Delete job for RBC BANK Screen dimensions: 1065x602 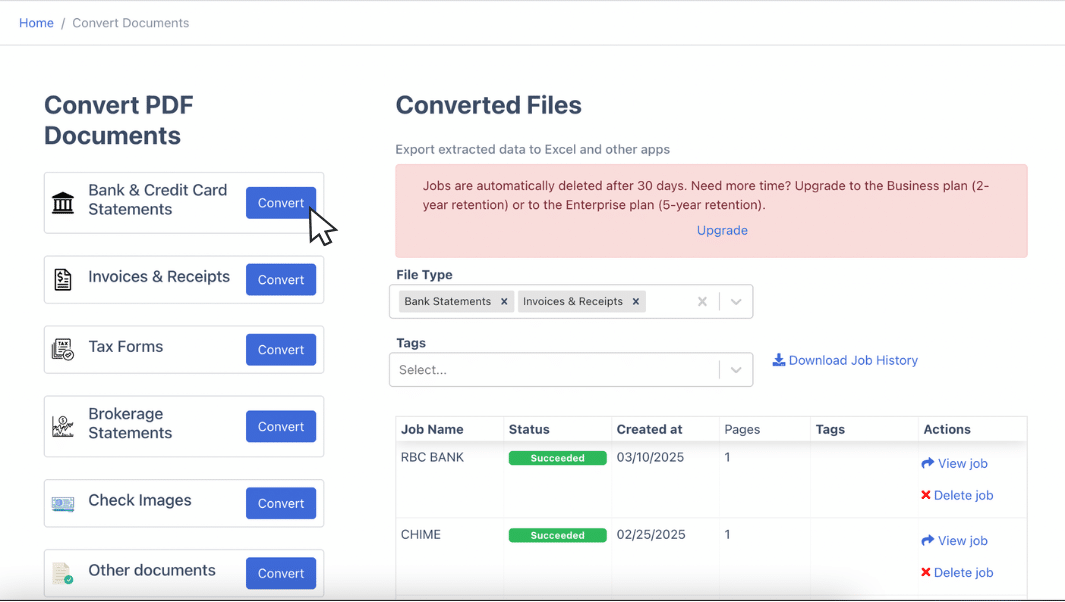point(957,495)
